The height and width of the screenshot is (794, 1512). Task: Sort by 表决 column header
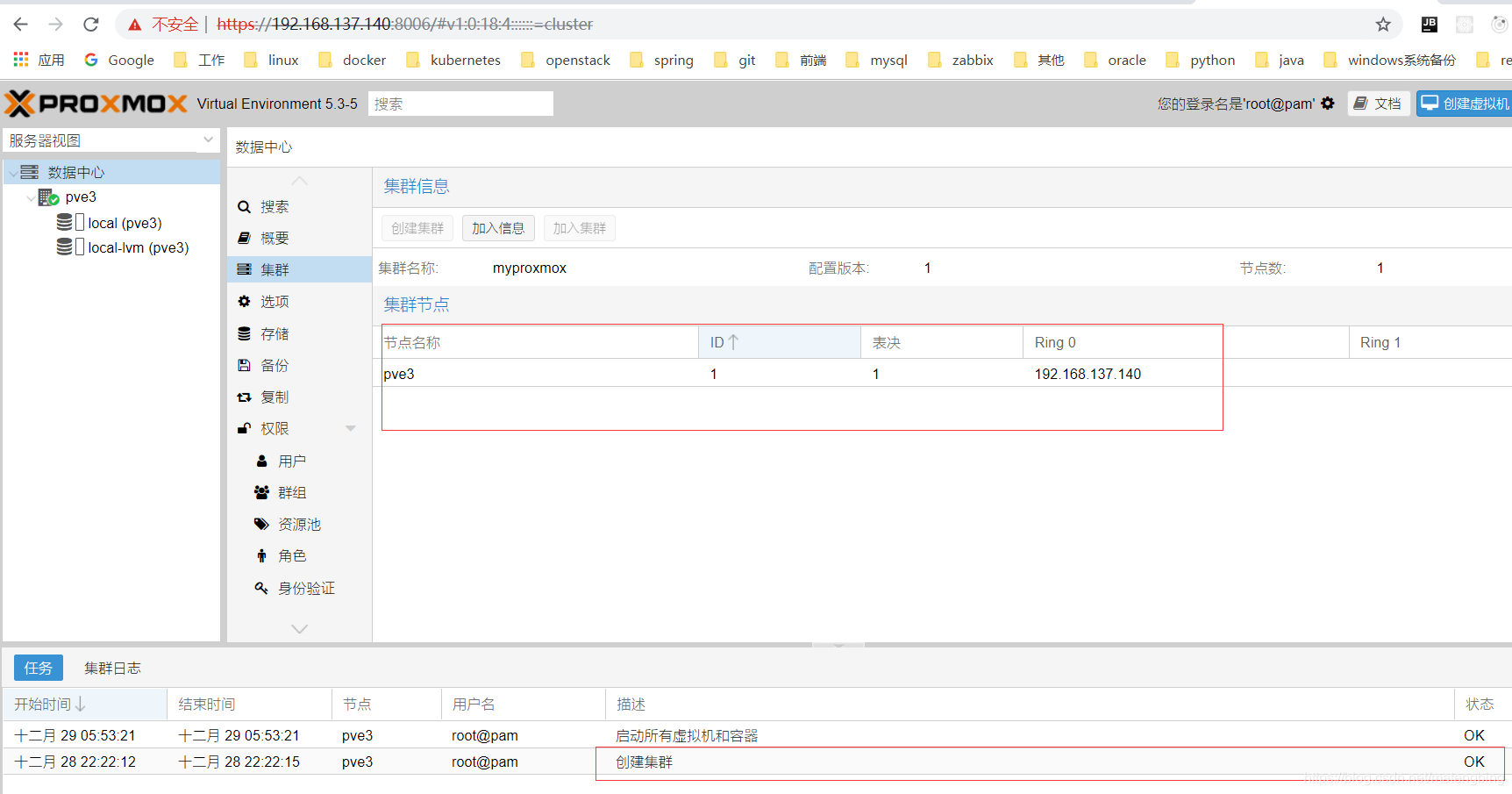pos(942,343)
